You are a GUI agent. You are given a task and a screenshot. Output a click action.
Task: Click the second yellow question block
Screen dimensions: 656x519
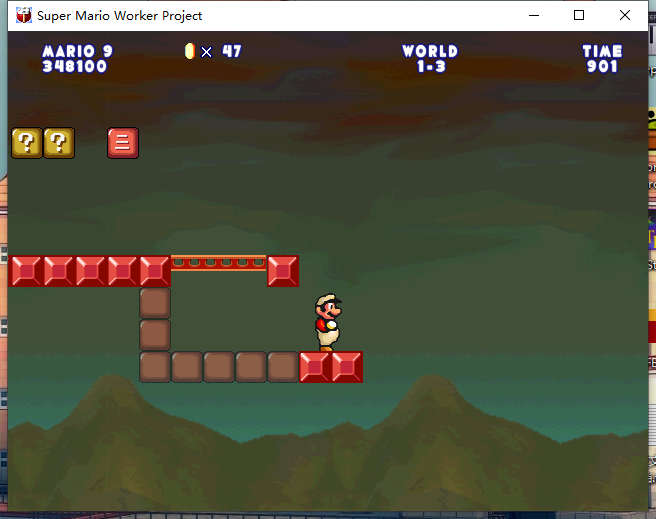click(59, 143)
